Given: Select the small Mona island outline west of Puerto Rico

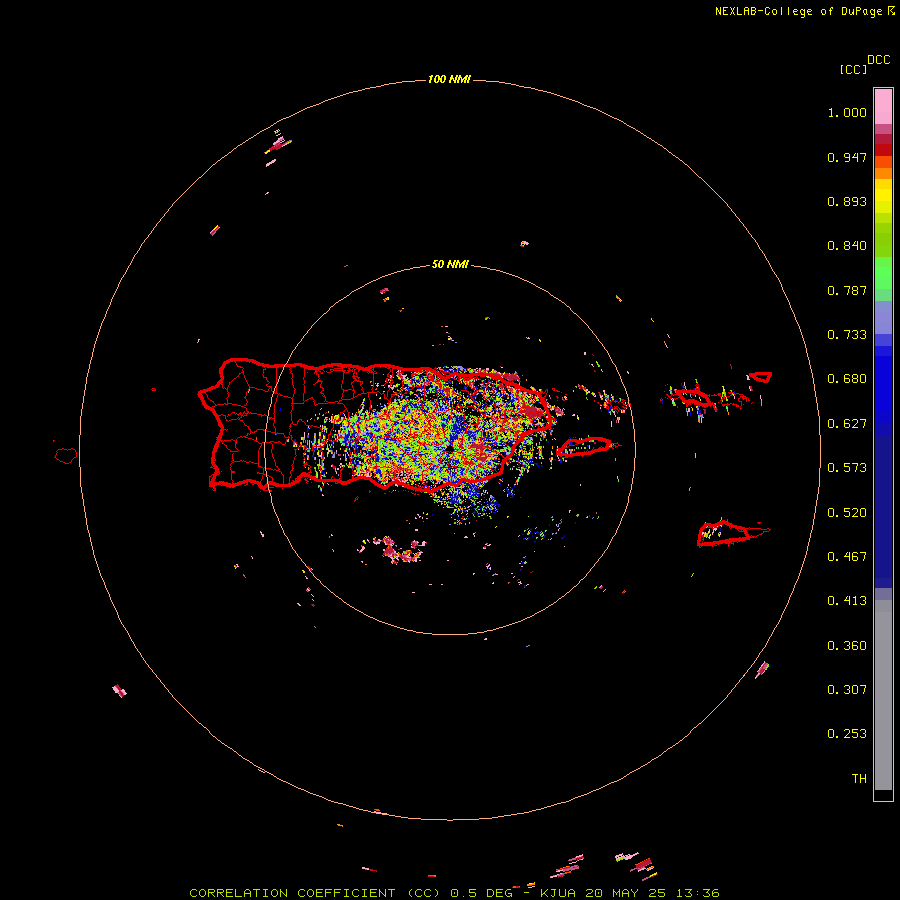Looking at the screenshot, I should click(x=66, y=456).
